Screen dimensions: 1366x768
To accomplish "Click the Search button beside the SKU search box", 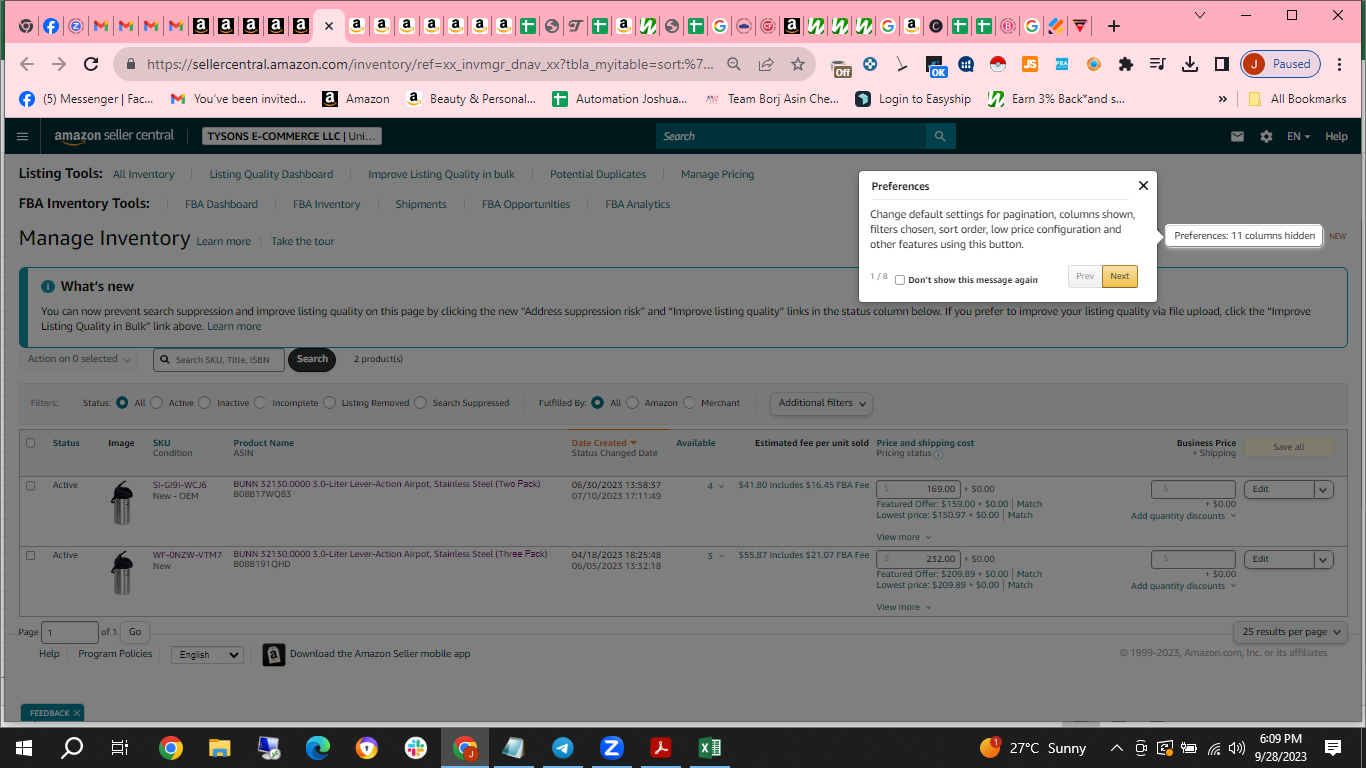I will 312,359.
